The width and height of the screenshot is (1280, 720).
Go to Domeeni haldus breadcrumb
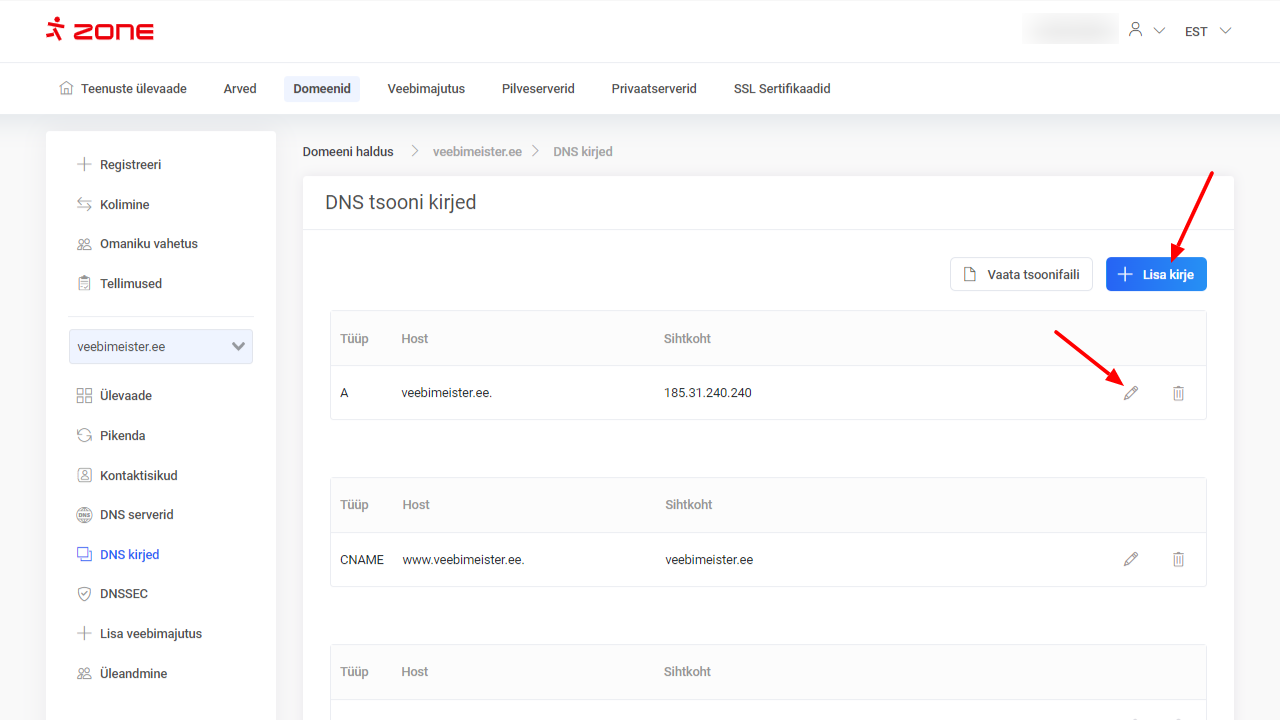348,151
